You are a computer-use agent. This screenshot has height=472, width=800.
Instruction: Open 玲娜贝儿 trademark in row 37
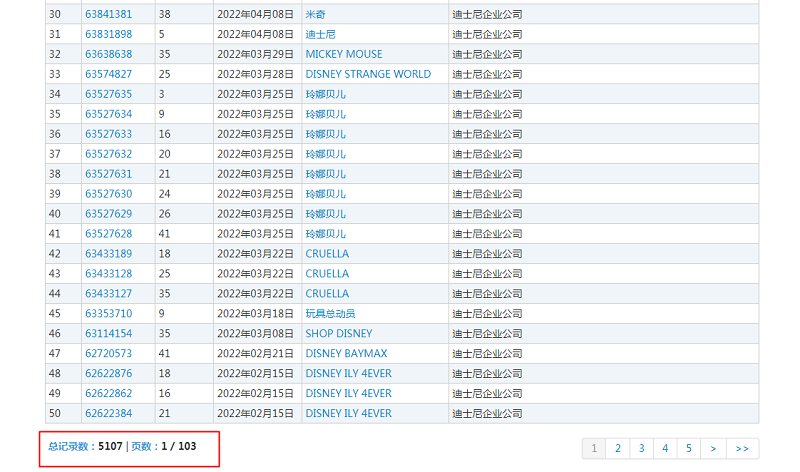(x=326, y=154)
